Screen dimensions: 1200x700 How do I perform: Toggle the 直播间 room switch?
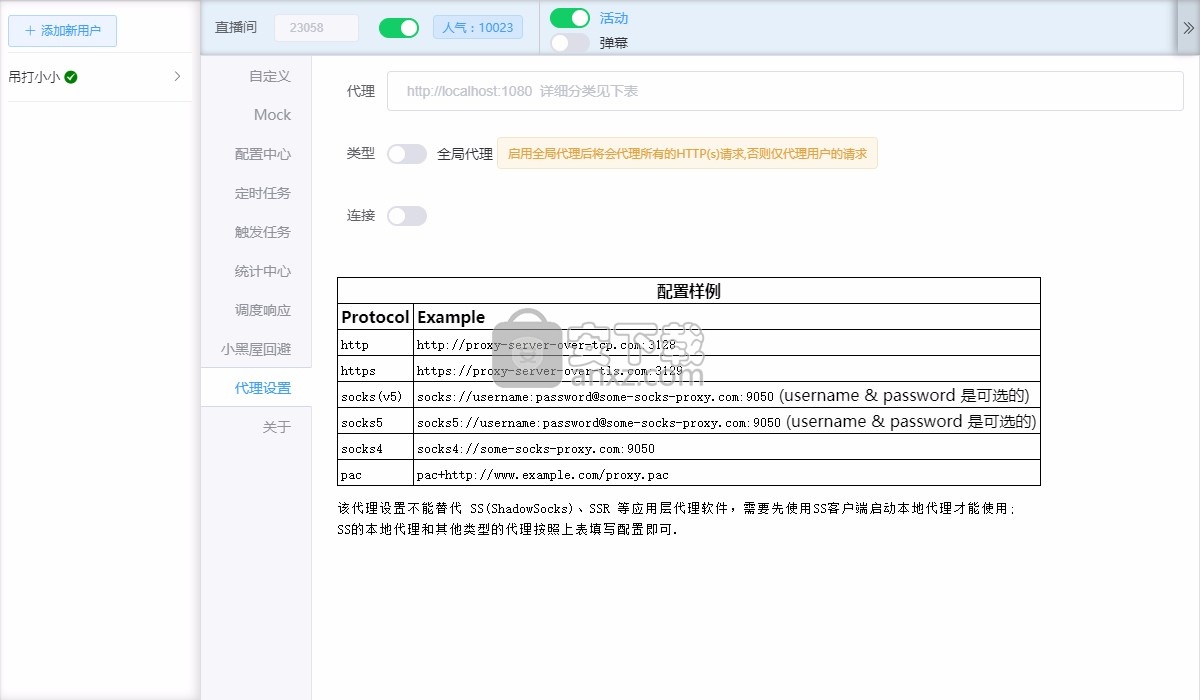coord(399,28)
